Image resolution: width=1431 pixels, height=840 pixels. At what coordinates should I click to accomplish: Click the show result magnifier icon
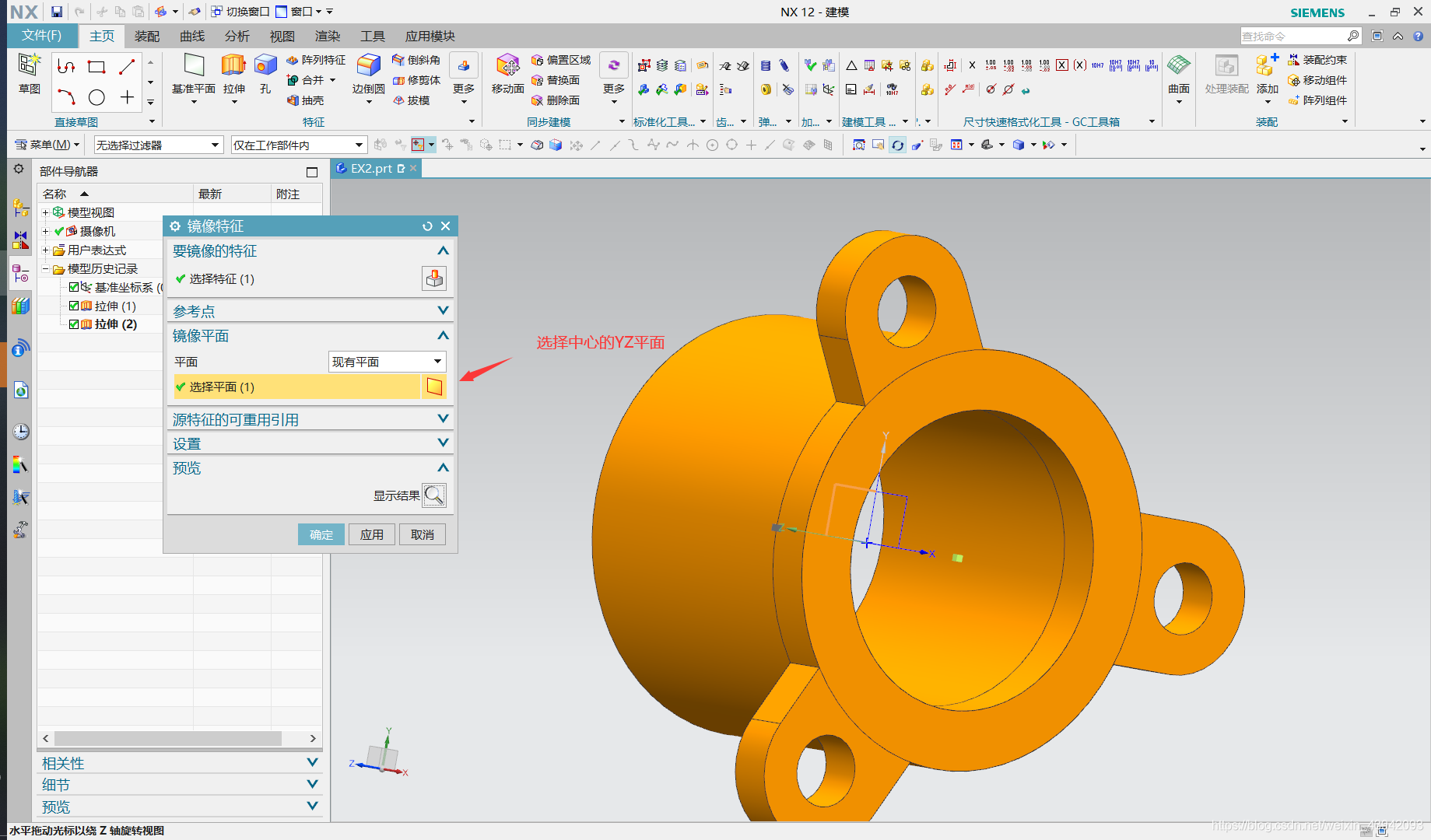pos(434,495)
